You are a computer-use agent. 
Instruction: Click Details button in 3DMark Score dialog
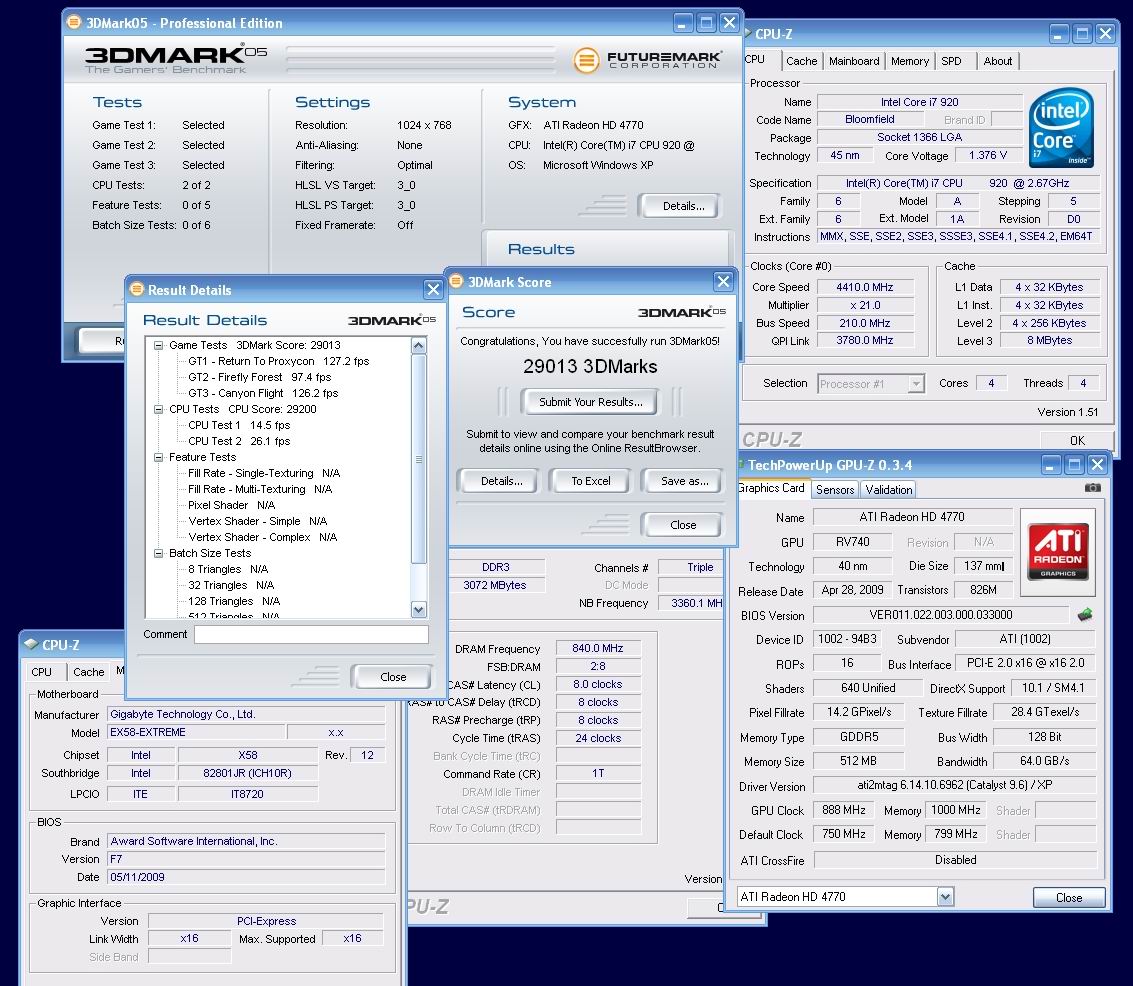click(x=501, y=481)
